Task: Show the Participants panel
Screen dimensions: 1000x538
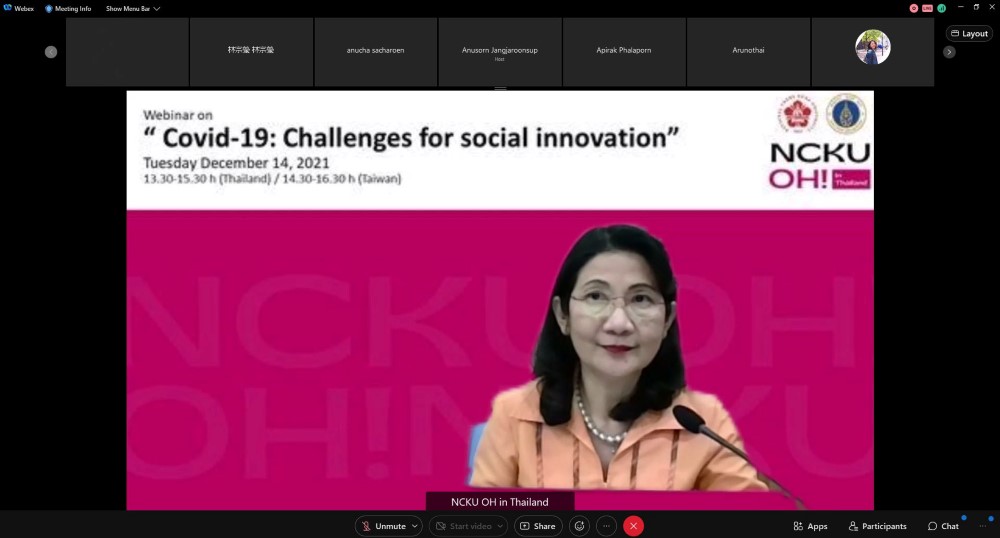Action: (878, 526)
